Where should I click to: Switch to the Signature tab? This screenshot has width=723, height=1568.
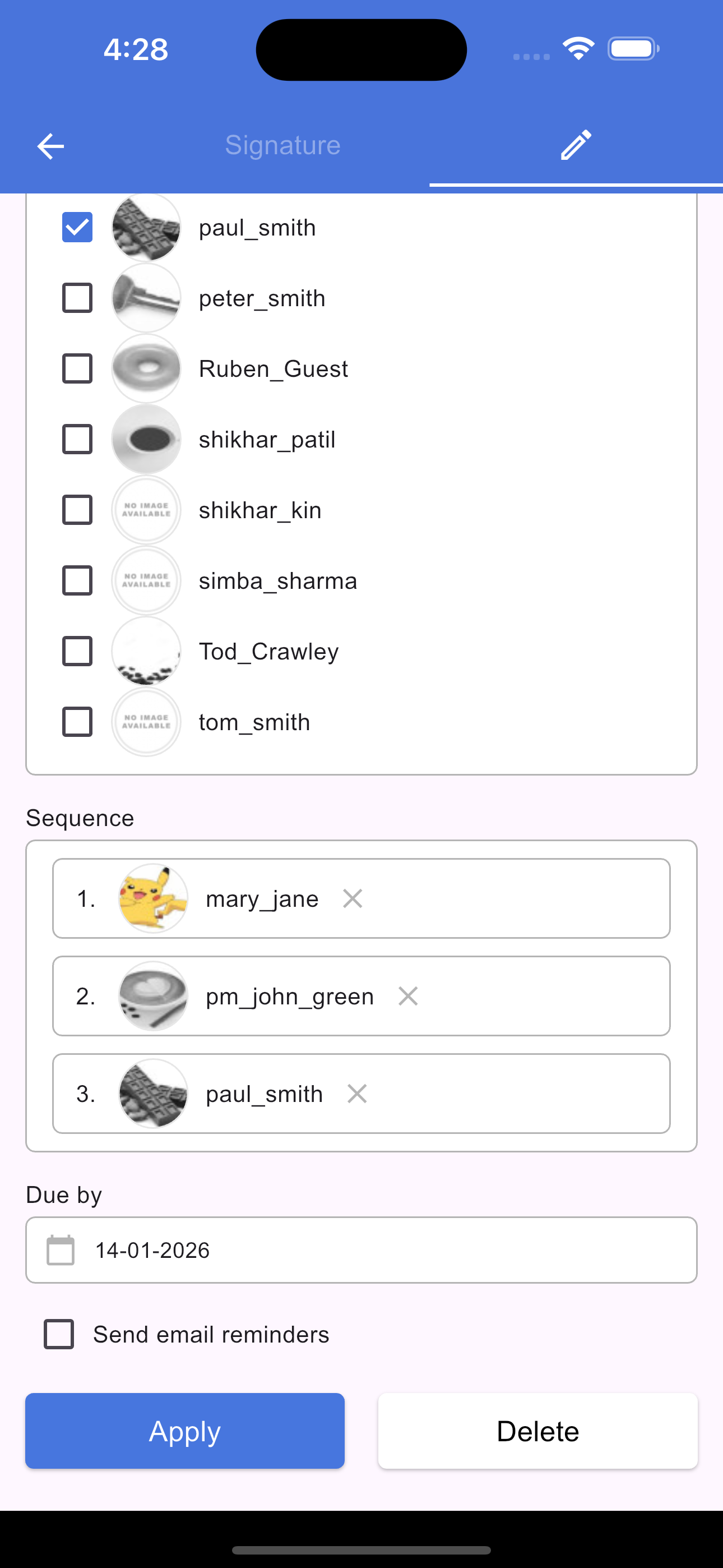point(282,145)
